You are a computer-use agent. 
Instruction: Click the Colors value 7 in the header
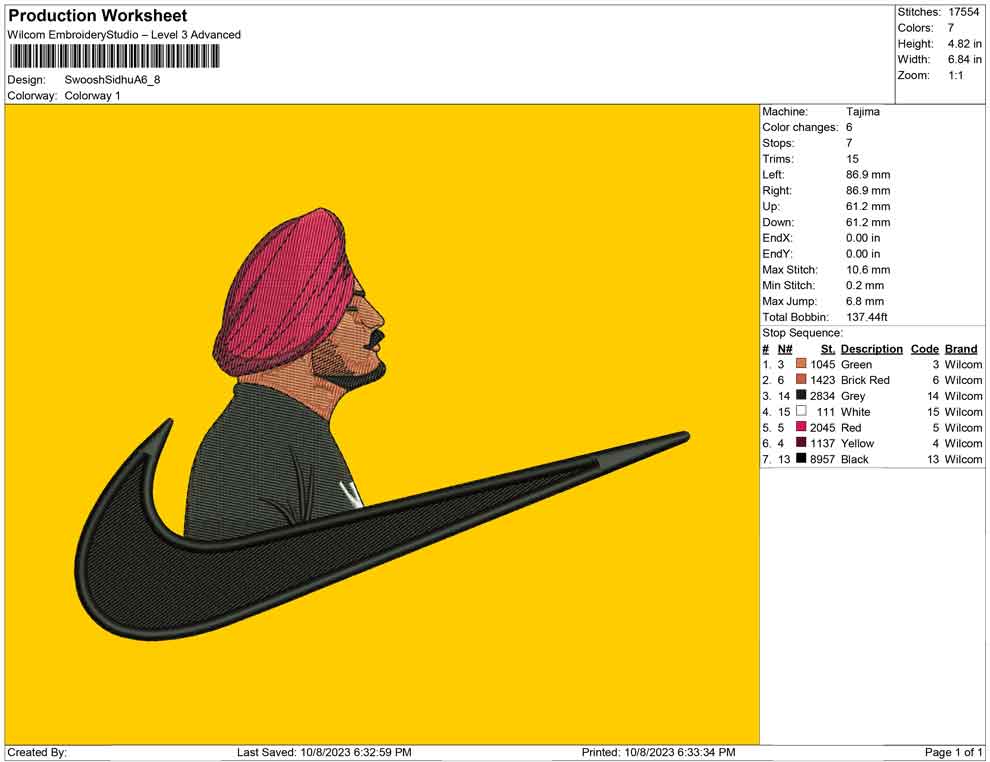pyautogui.click(x=951, y=28)
